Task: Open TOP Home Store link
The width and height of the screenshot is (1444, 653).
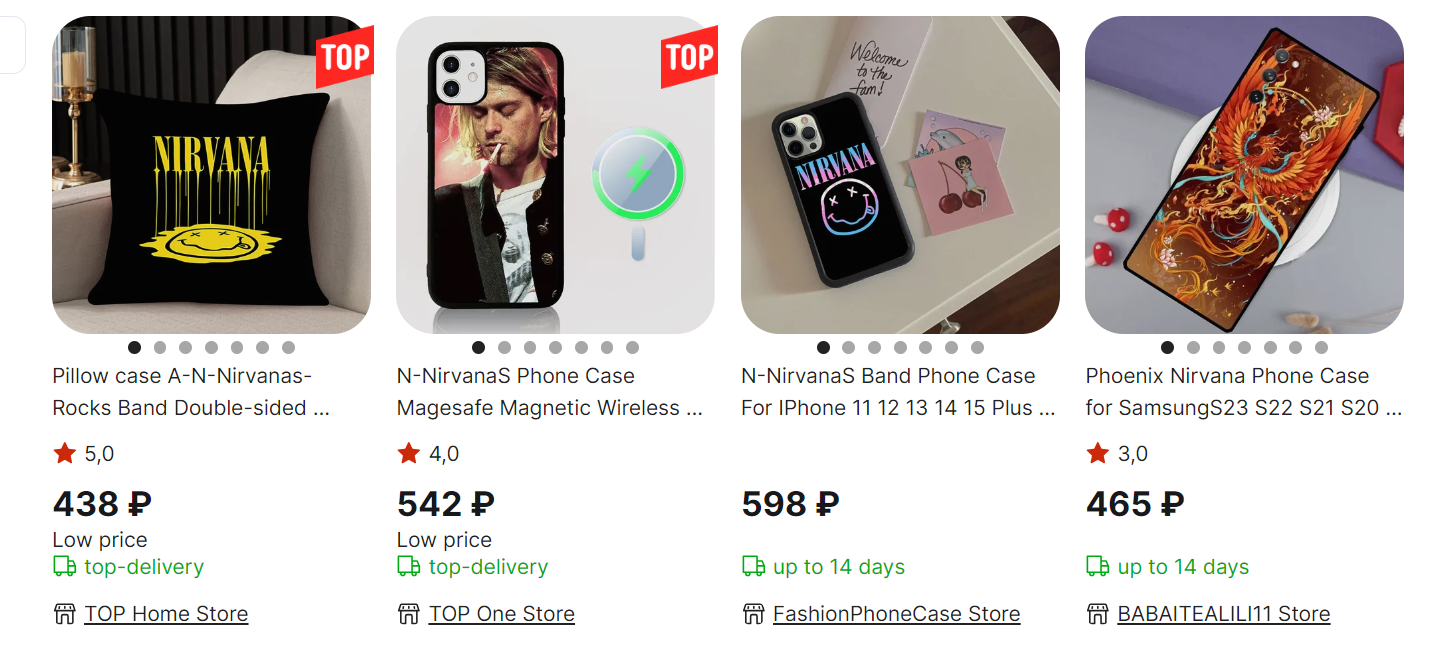Action: click(166, 614)
